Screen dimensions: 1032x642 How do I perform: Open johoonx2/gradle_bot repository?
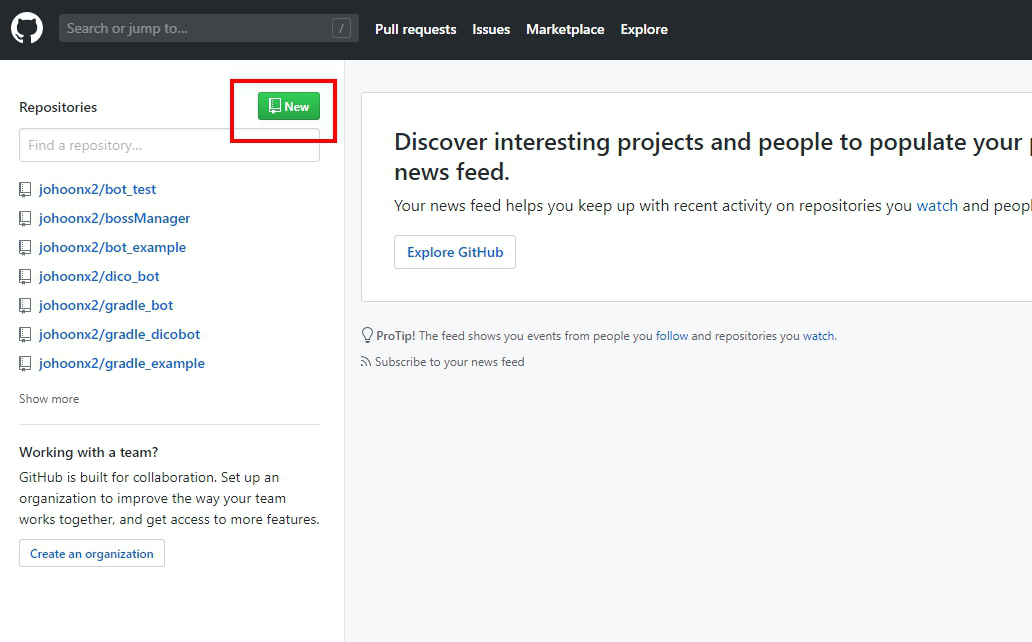(x=106, y=306)
